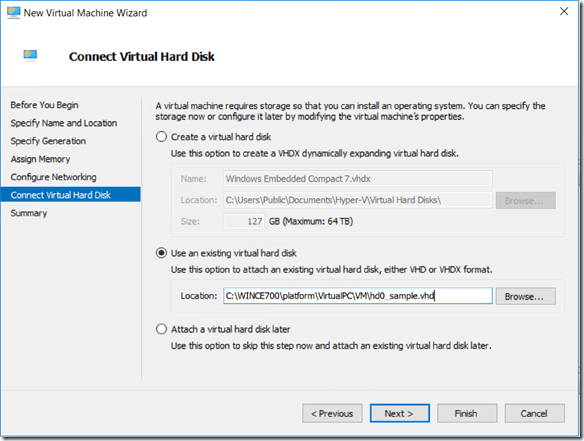
Task: Click the disabled Browse button for new disk location
Action: tap(526, 201)
